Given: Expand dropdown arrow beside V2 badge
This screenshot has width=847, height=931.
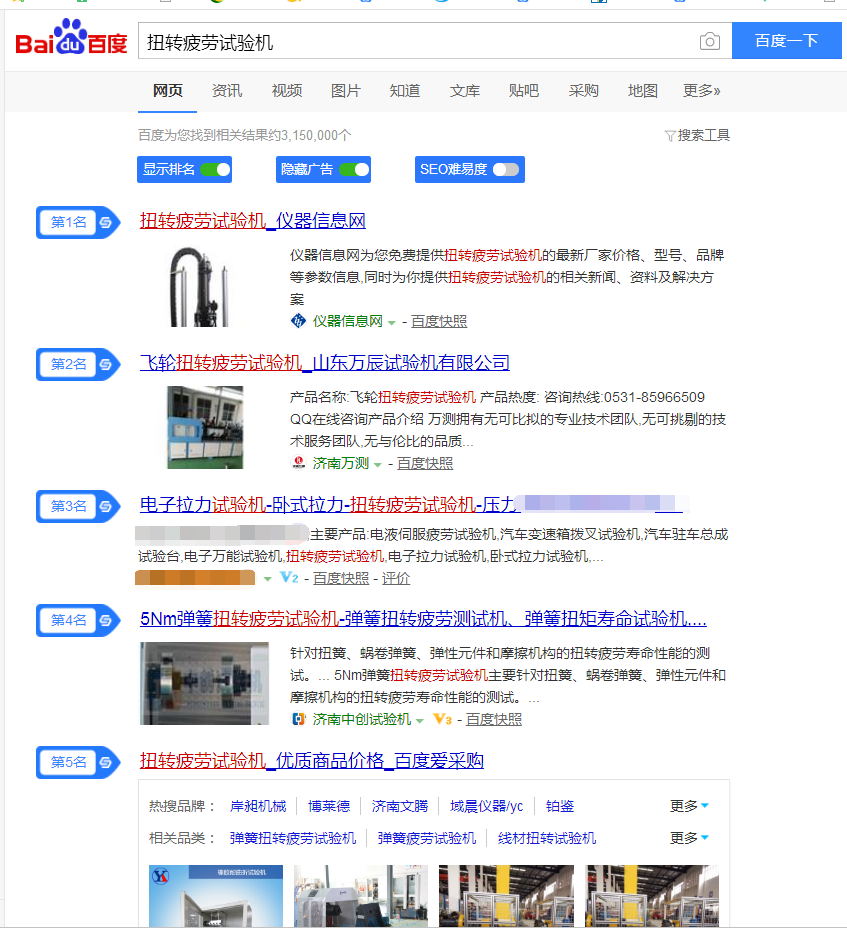Looking at the screenshot, I should click(268, 579).
